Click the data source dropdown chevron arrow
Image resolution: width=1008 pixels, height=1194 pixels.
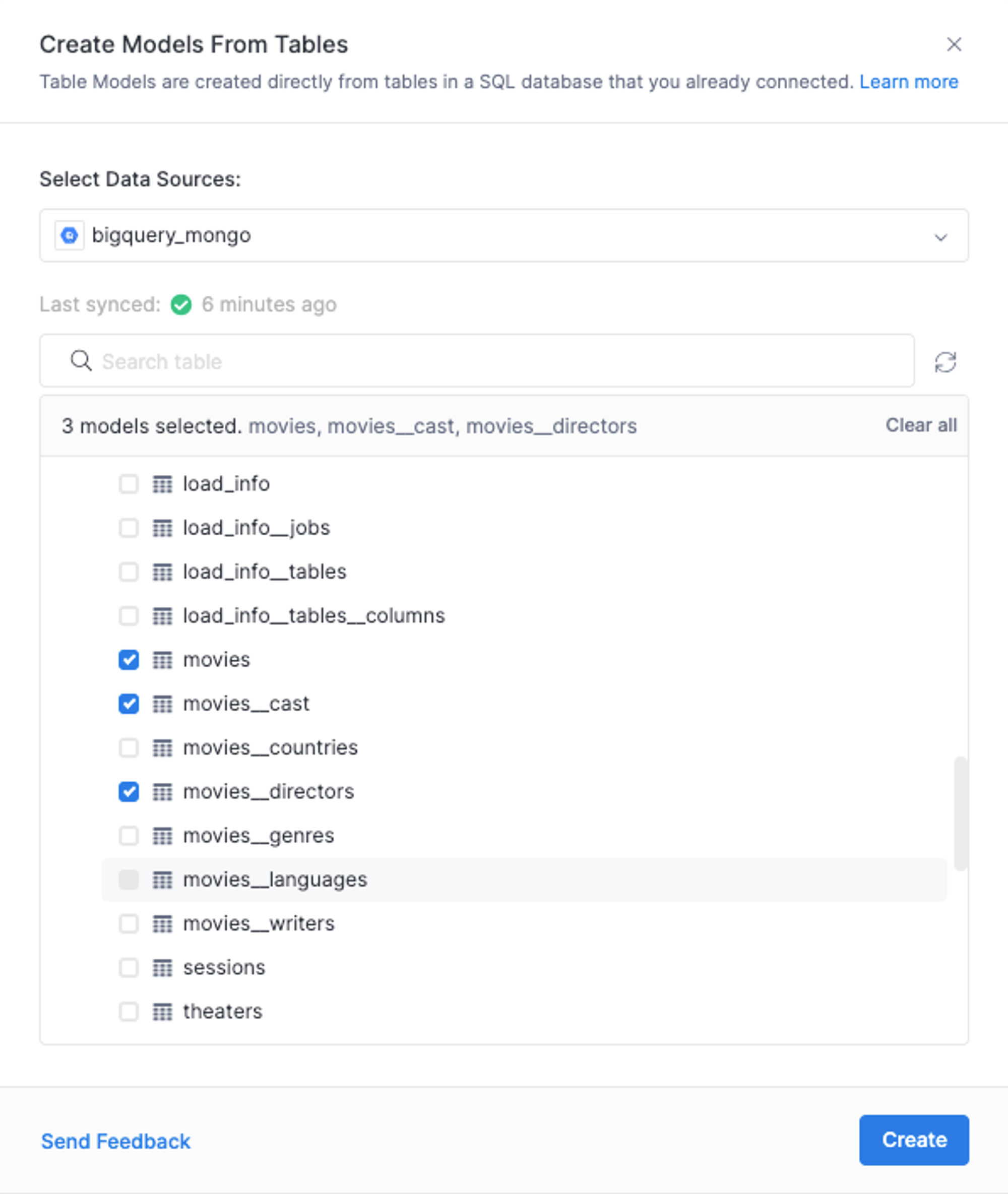pos(940,237)
